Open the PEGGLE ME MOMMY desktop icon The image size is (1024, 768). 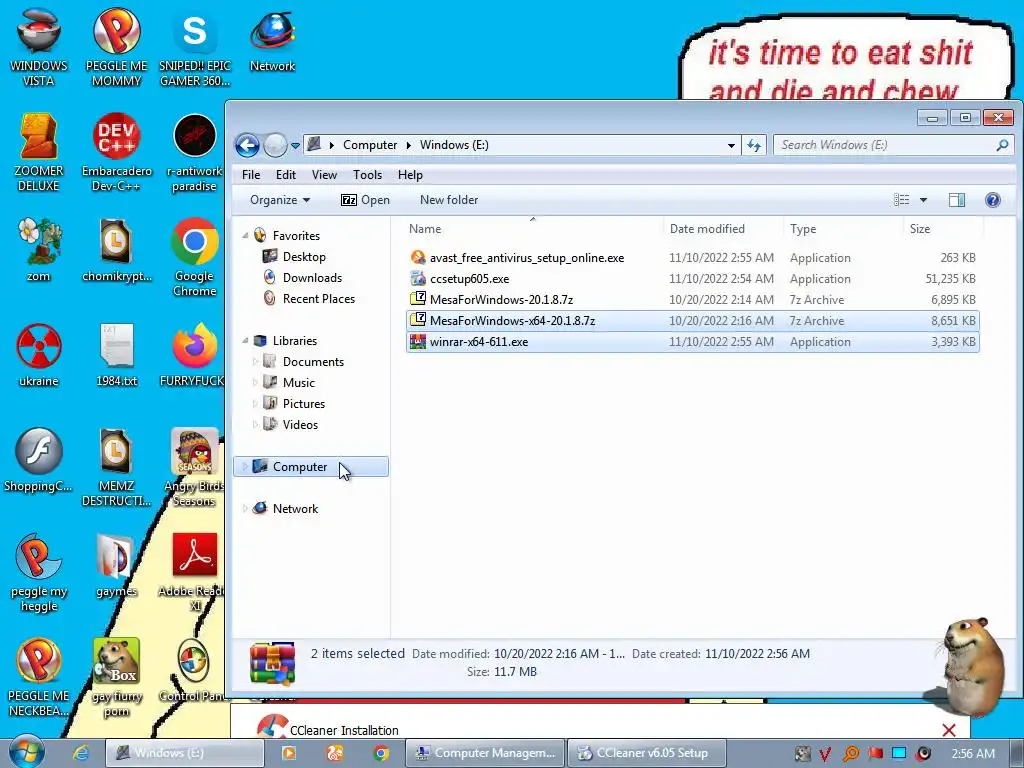pyautogui.click(x=116, y=47)
